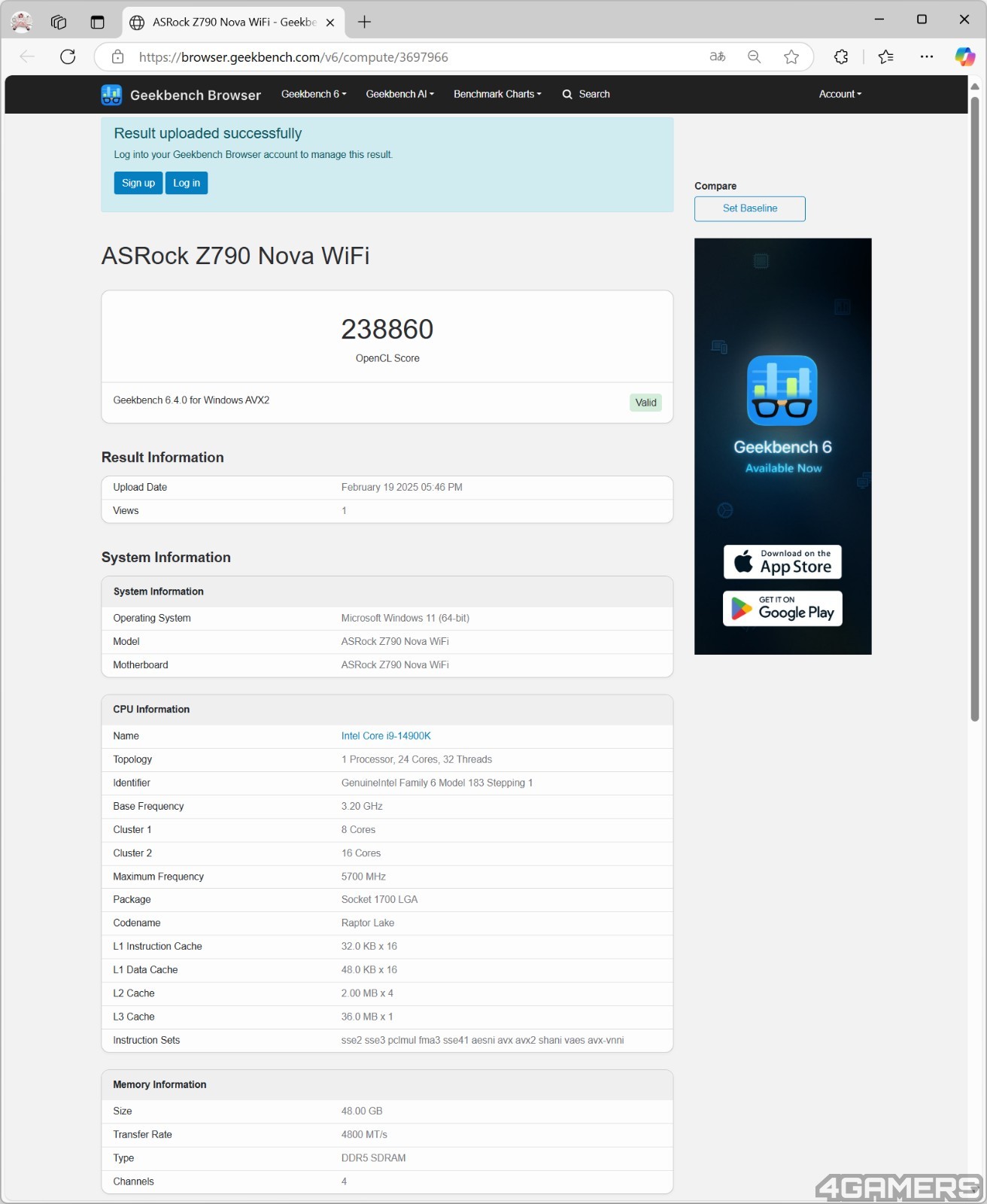This screenshot has width=987, height=1204.
Task: Click the 48.00 GB memory size value
Action: [x=362, y=1111]
